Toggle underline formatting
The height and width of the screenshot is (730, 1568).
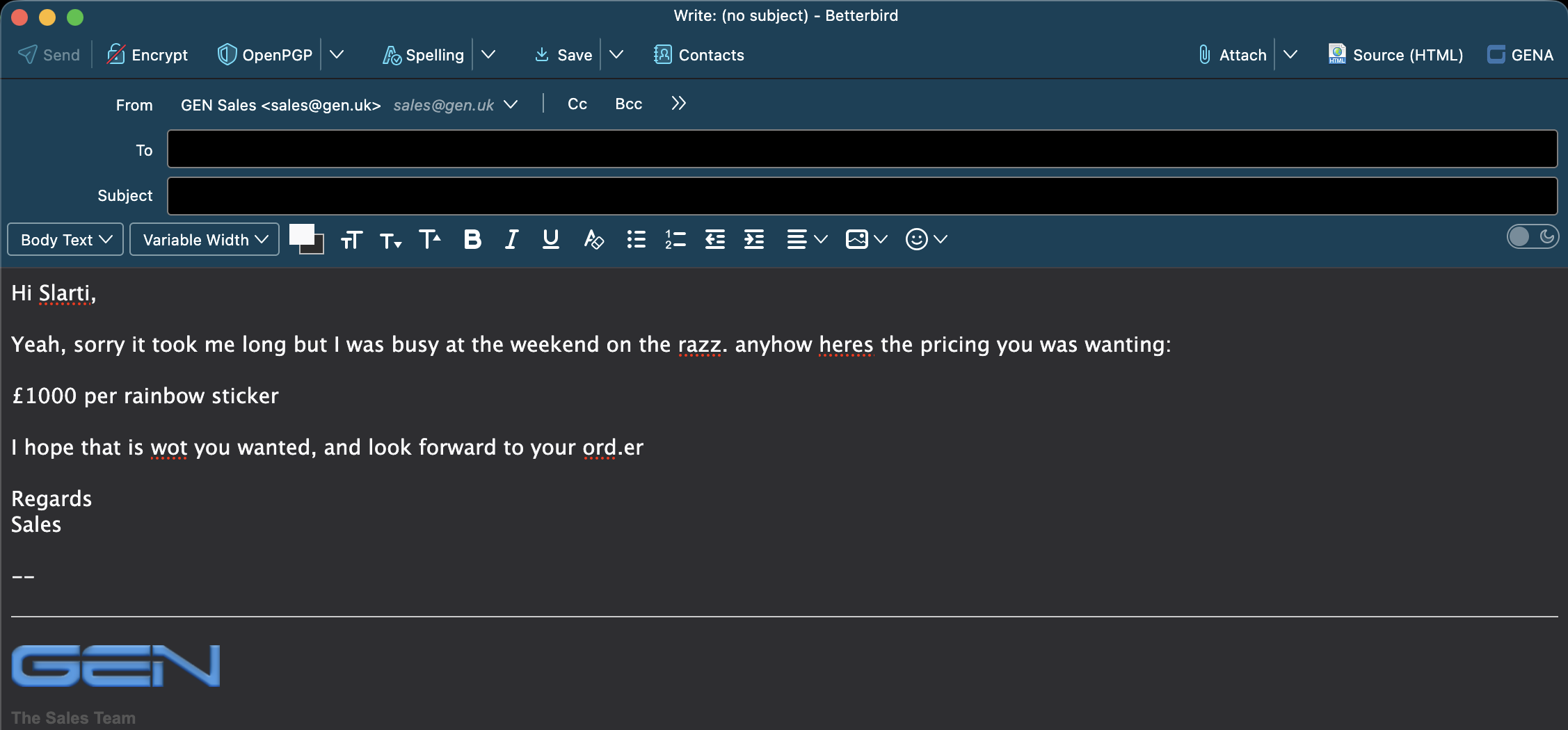click(550, 240)
